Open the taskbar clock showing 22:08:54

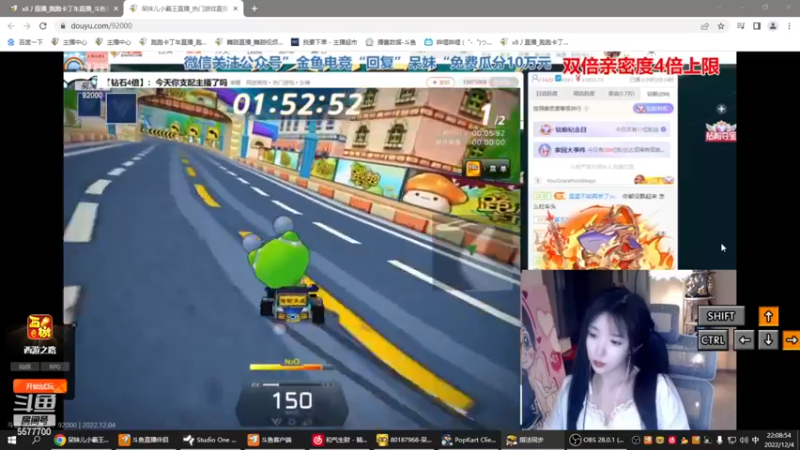[779, 440]
